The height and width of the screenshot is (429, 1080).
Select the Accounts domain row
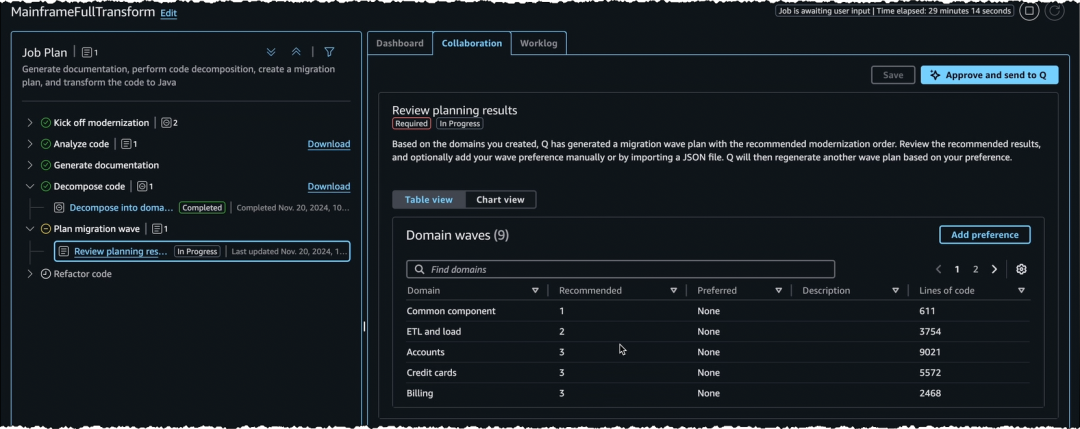(718, 352)
